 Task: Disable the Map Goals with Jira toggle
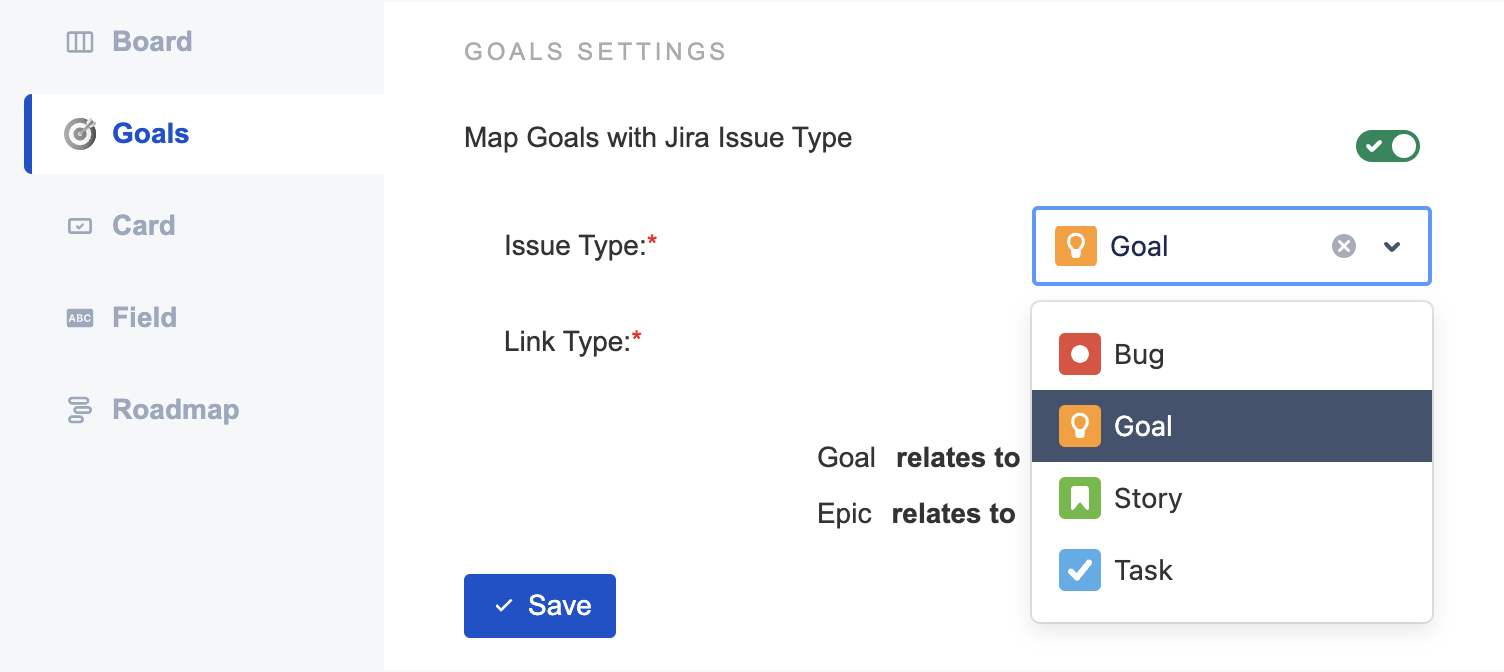[x=1388, y=146]
